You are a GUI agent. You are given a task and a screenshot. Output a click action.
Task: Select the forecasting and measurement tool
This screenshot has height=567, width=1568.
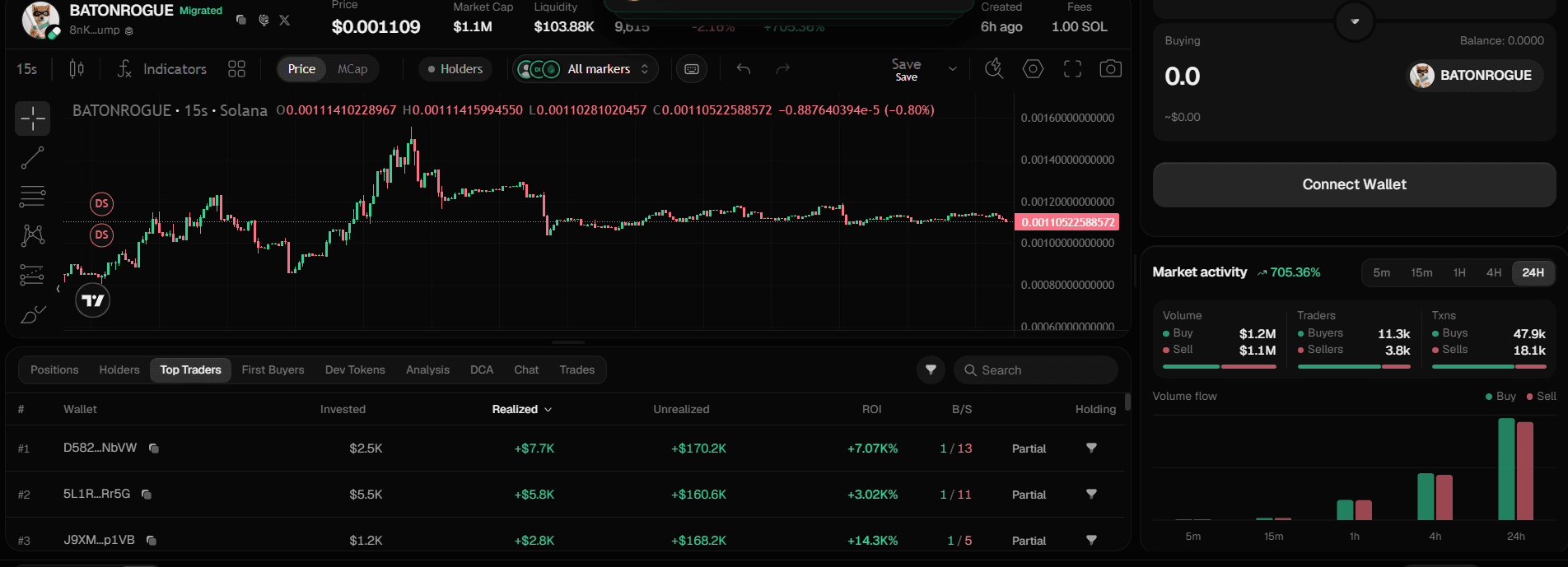tap(33, 275)
